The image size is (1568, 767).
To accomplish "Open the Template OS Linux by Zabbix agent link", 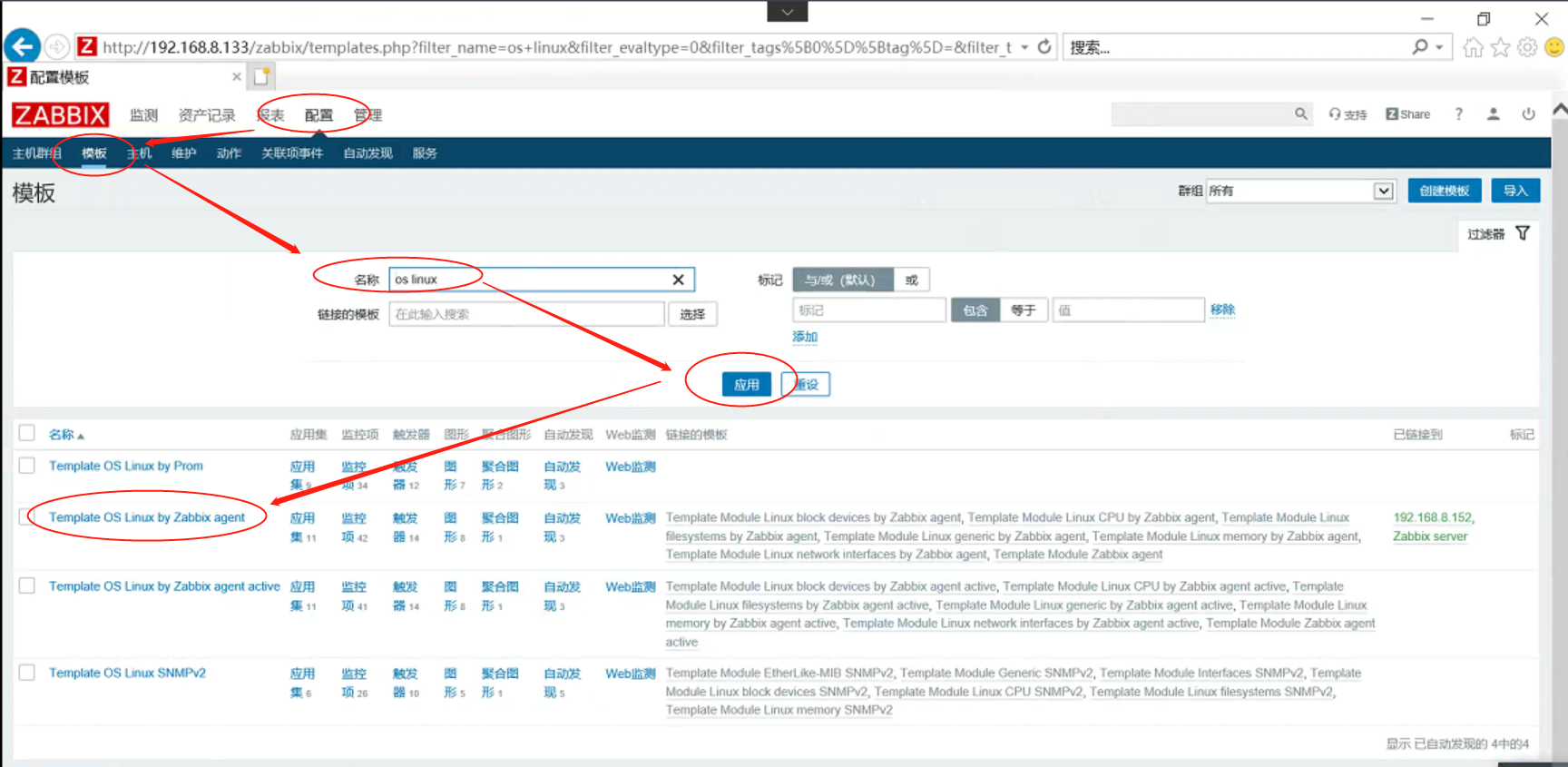I will [x=147, y=517].
